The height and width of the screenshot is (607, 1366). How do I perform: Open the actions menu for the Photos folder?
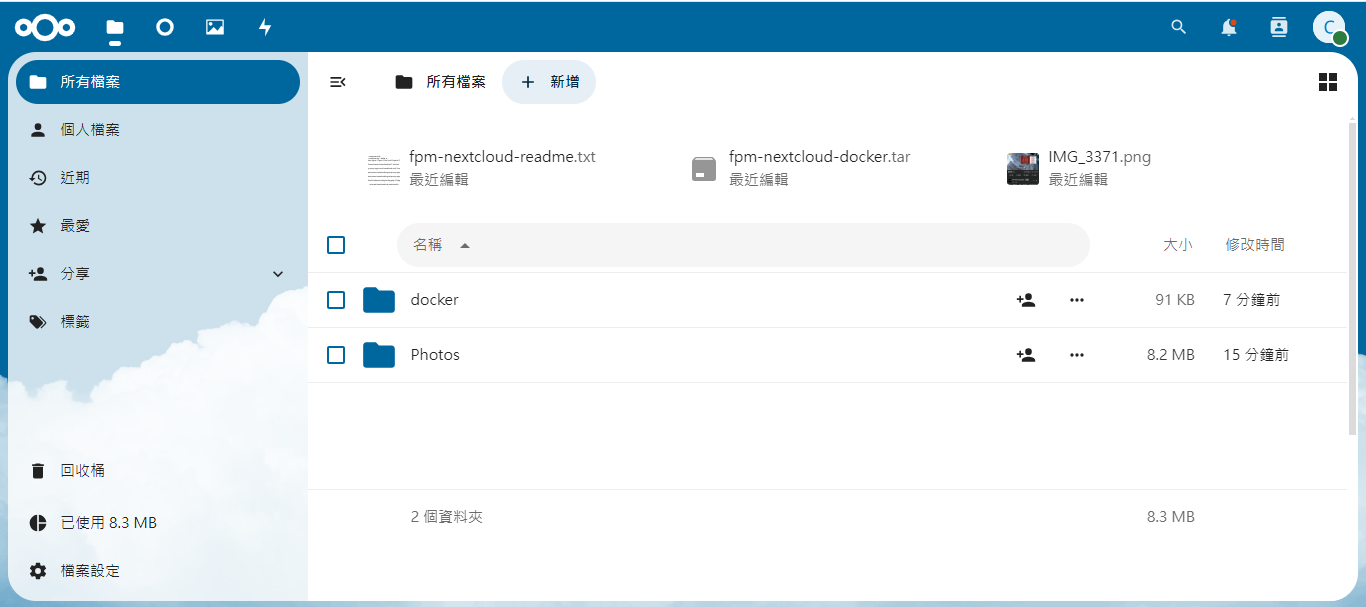click(1076, 354)
